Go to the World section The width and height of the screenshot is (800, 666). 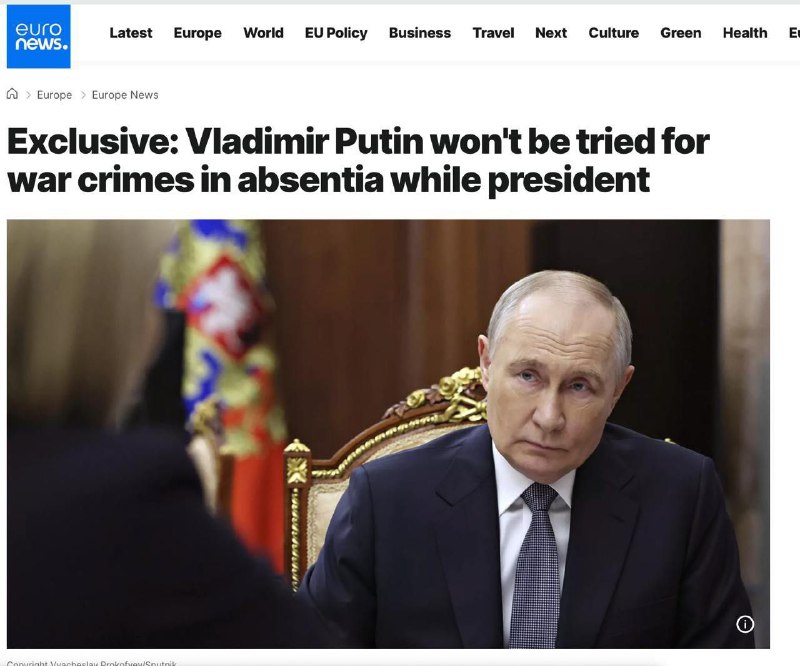[263, 33]
